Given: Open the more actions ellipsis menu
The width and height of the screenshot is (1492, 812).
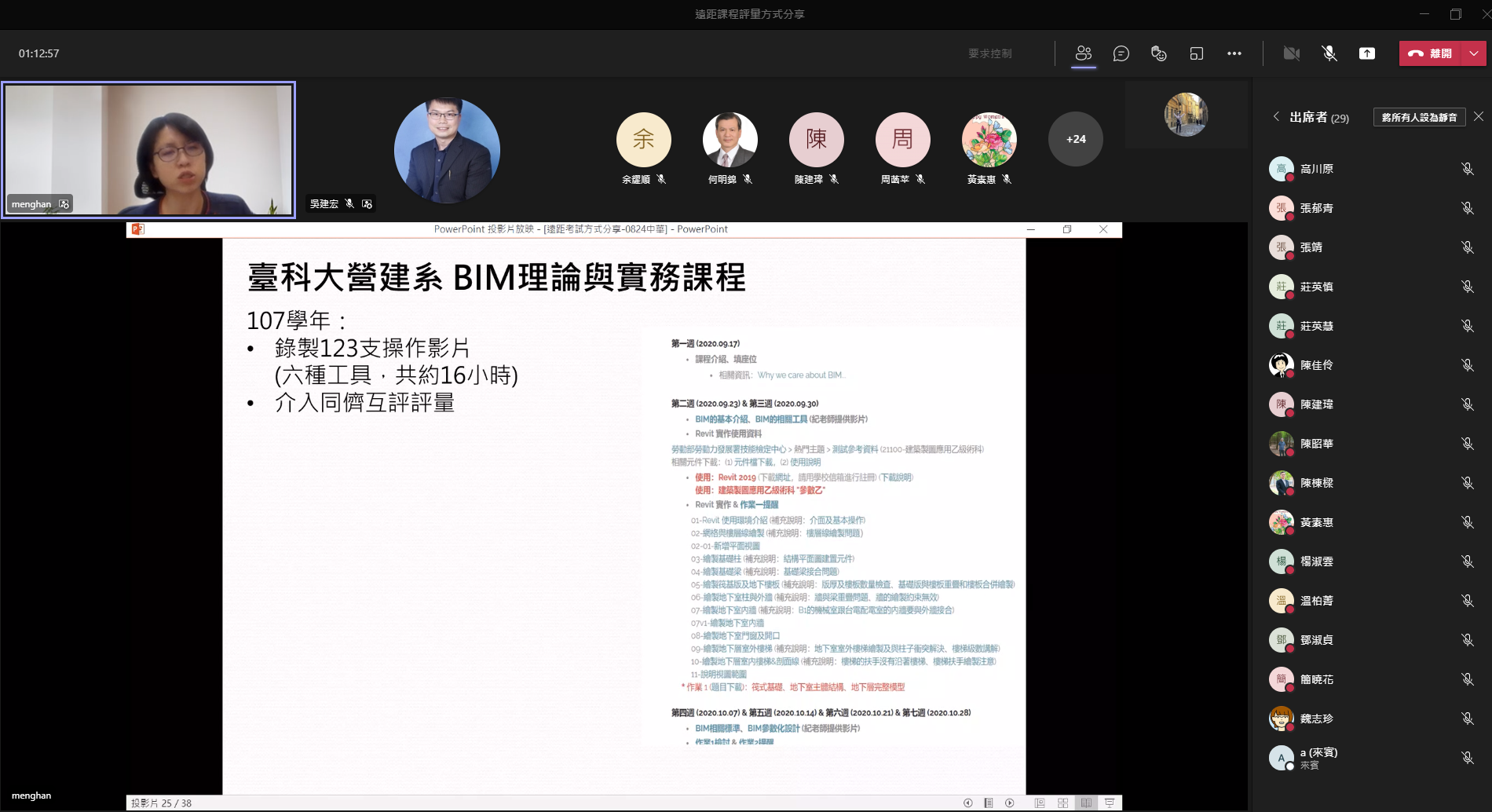Looking at the screenshot, I should tap(1234, 53).
